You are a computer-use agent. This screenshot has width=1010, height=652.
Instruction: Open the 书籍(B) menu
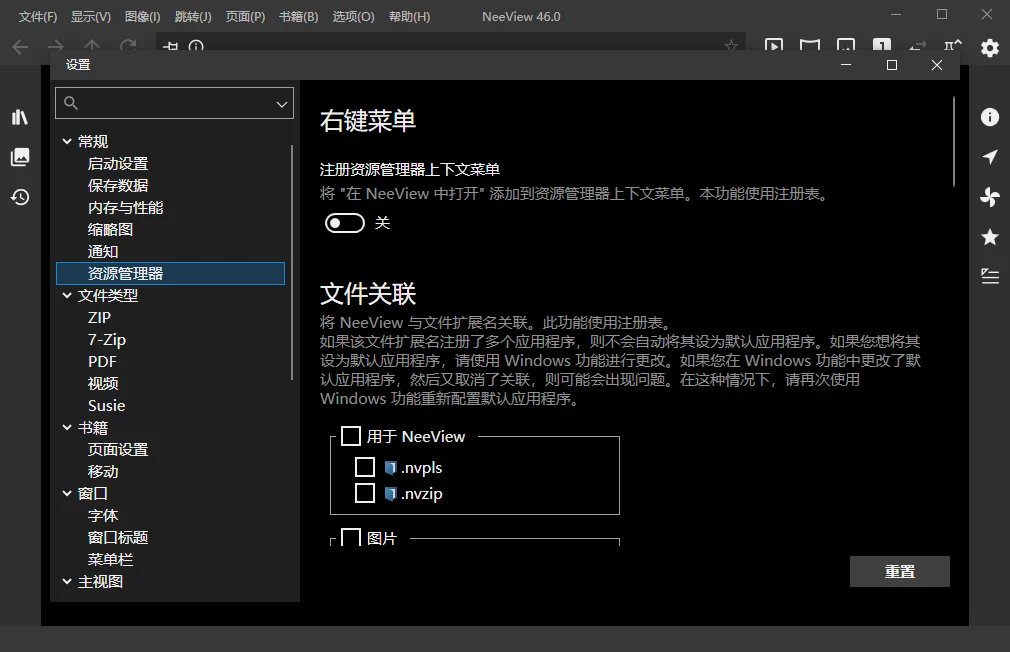[x=298, y=17]
